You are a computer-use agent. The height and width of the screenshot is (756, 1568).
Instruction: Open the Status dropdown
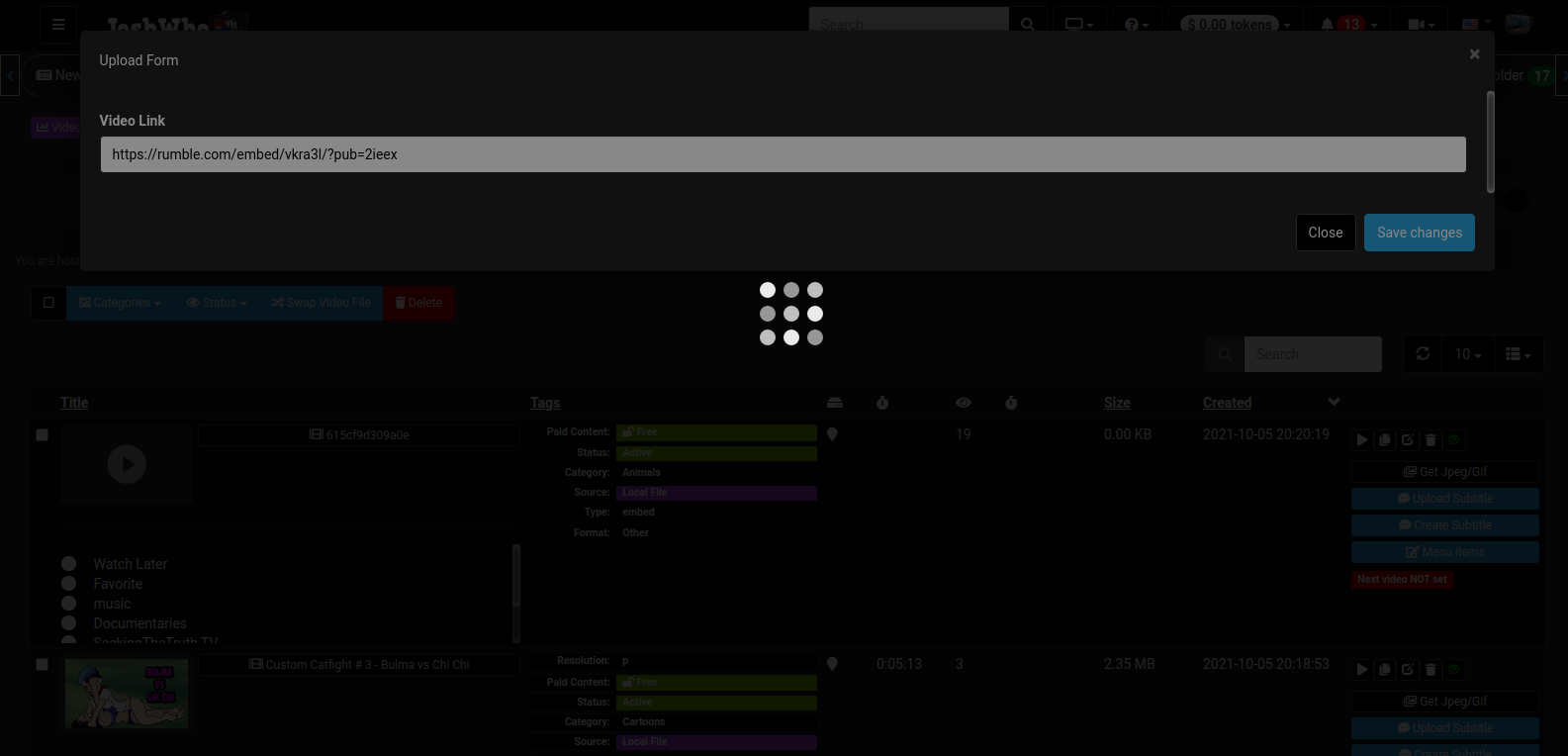point(216,303)
